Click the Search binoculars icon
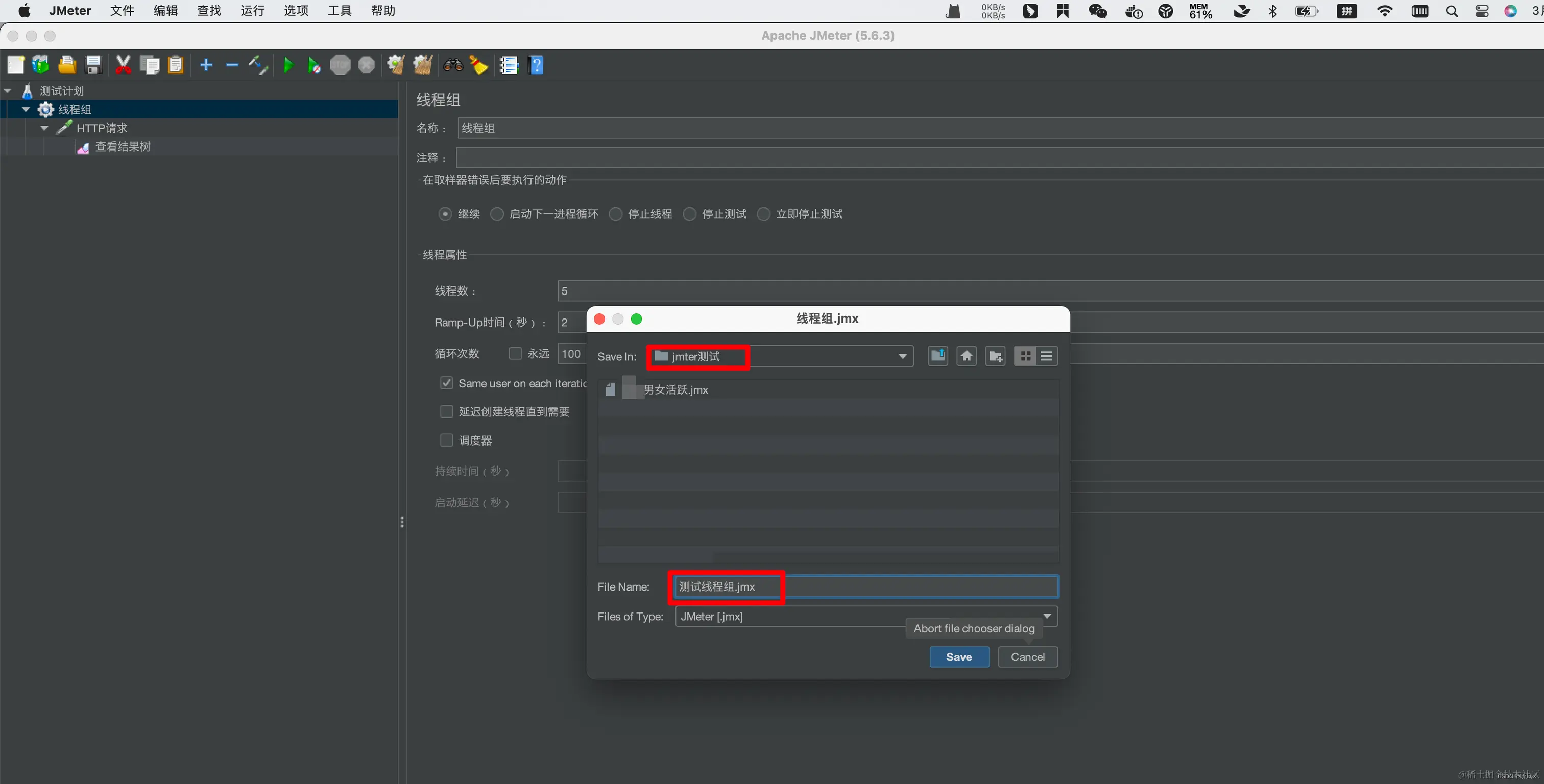 click(x=453, y=65)
